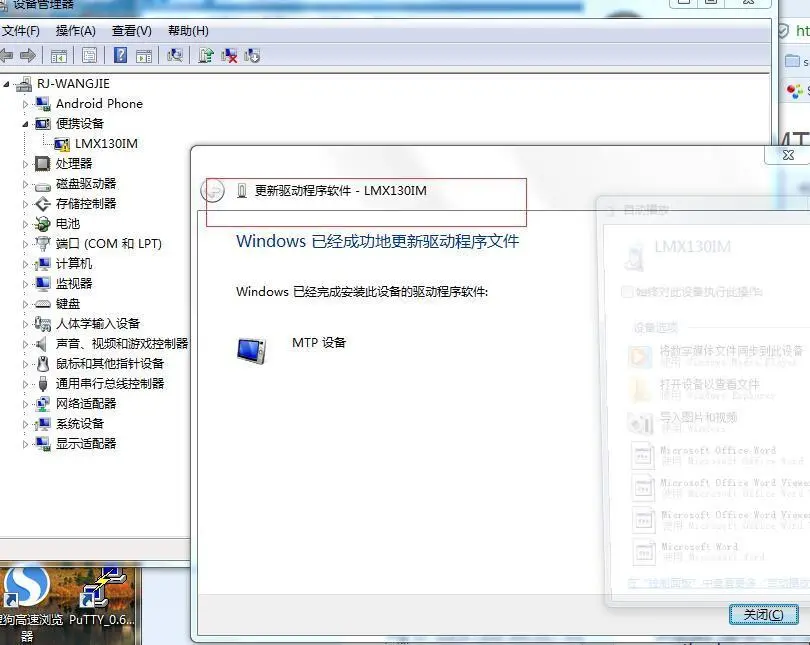Image resolution: width=810 pixels, height=645 pixels.
Task: Expand the 人体学输入设备 node
Action: (x=25, y=324)
